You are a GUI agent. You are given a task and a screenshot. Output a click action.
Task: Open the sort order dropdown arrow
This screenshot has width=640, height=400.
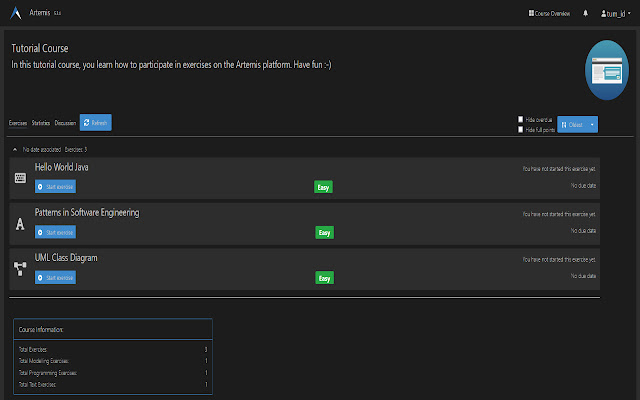pyautogui.click(x=593, y=124)
